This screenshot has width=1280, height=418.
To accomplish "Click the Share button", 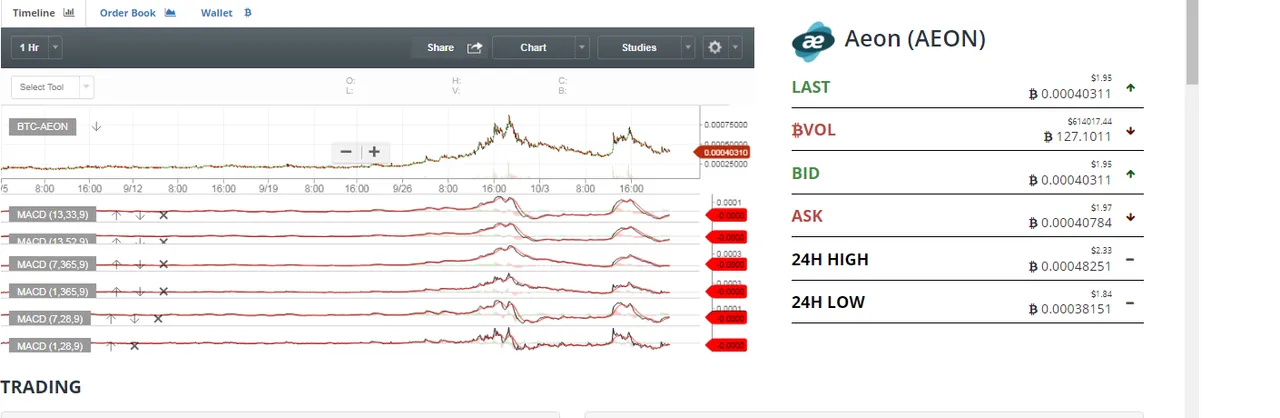I will [449, 47].
